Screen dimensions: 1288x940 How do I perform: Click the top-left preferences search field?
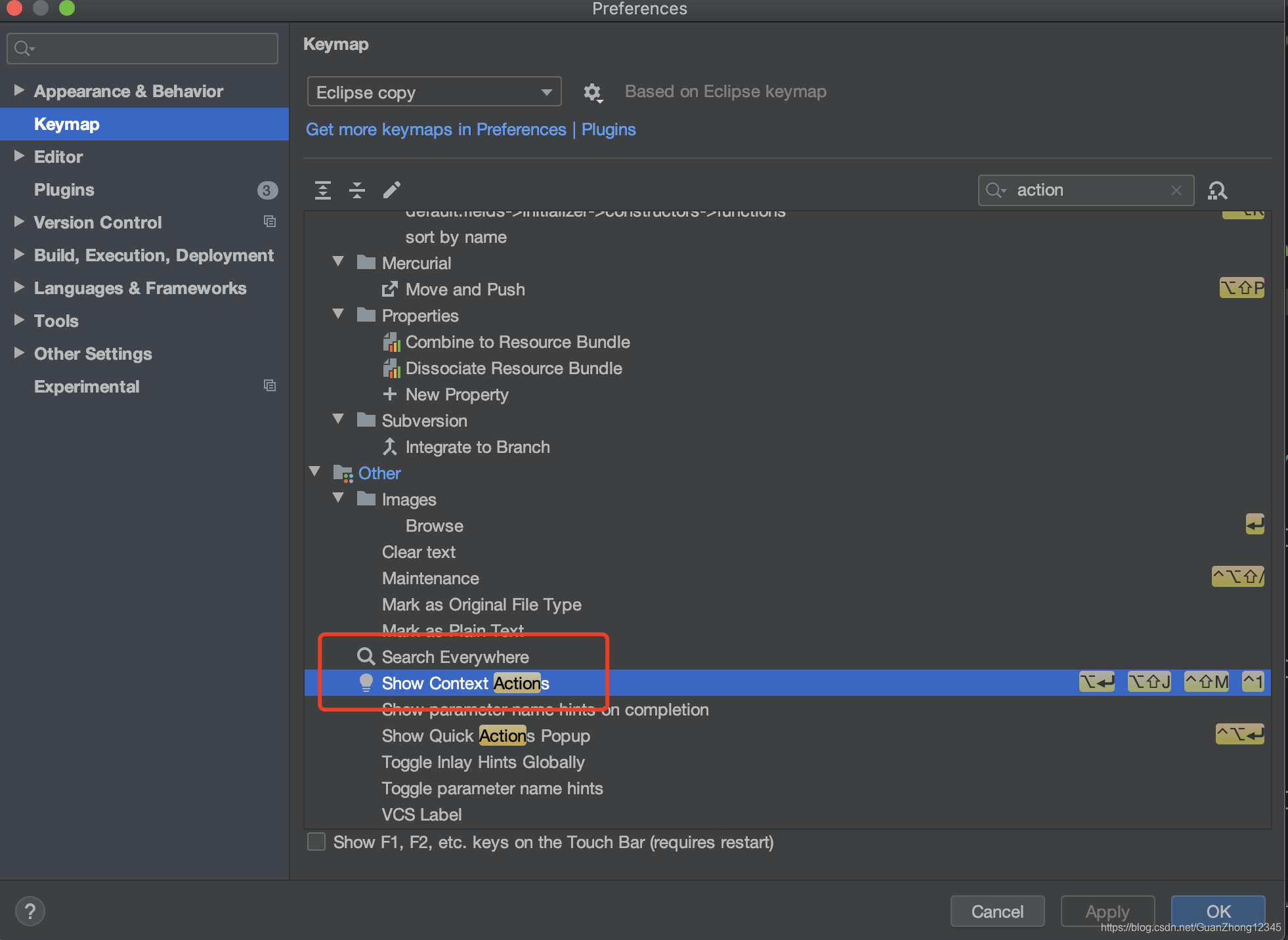[141, 48]
